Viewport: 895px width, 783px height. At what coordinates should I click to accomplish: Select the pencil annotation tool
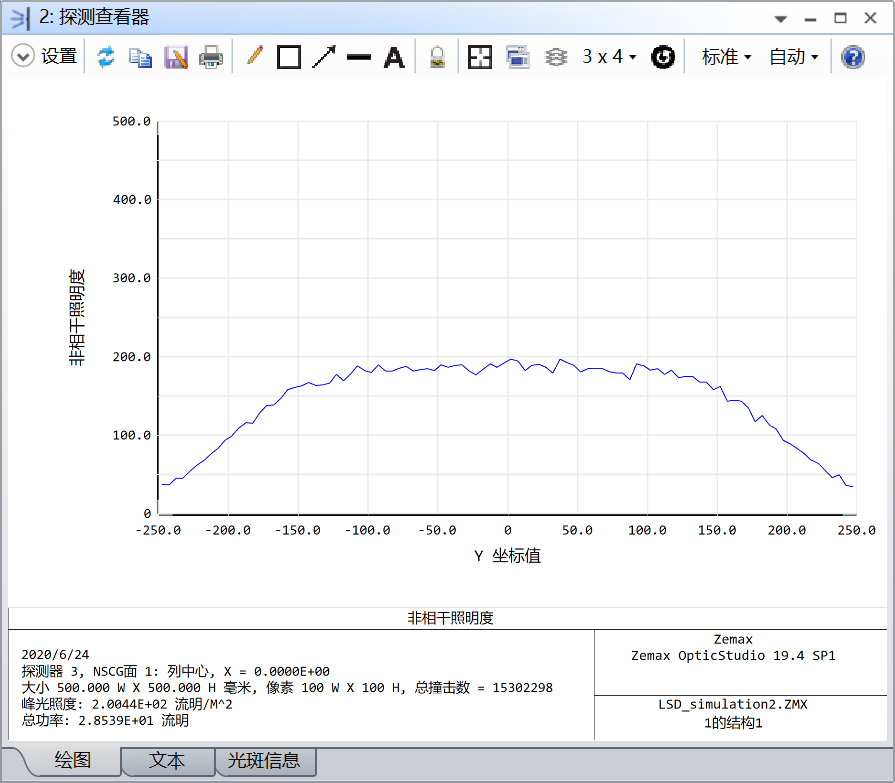254,57
